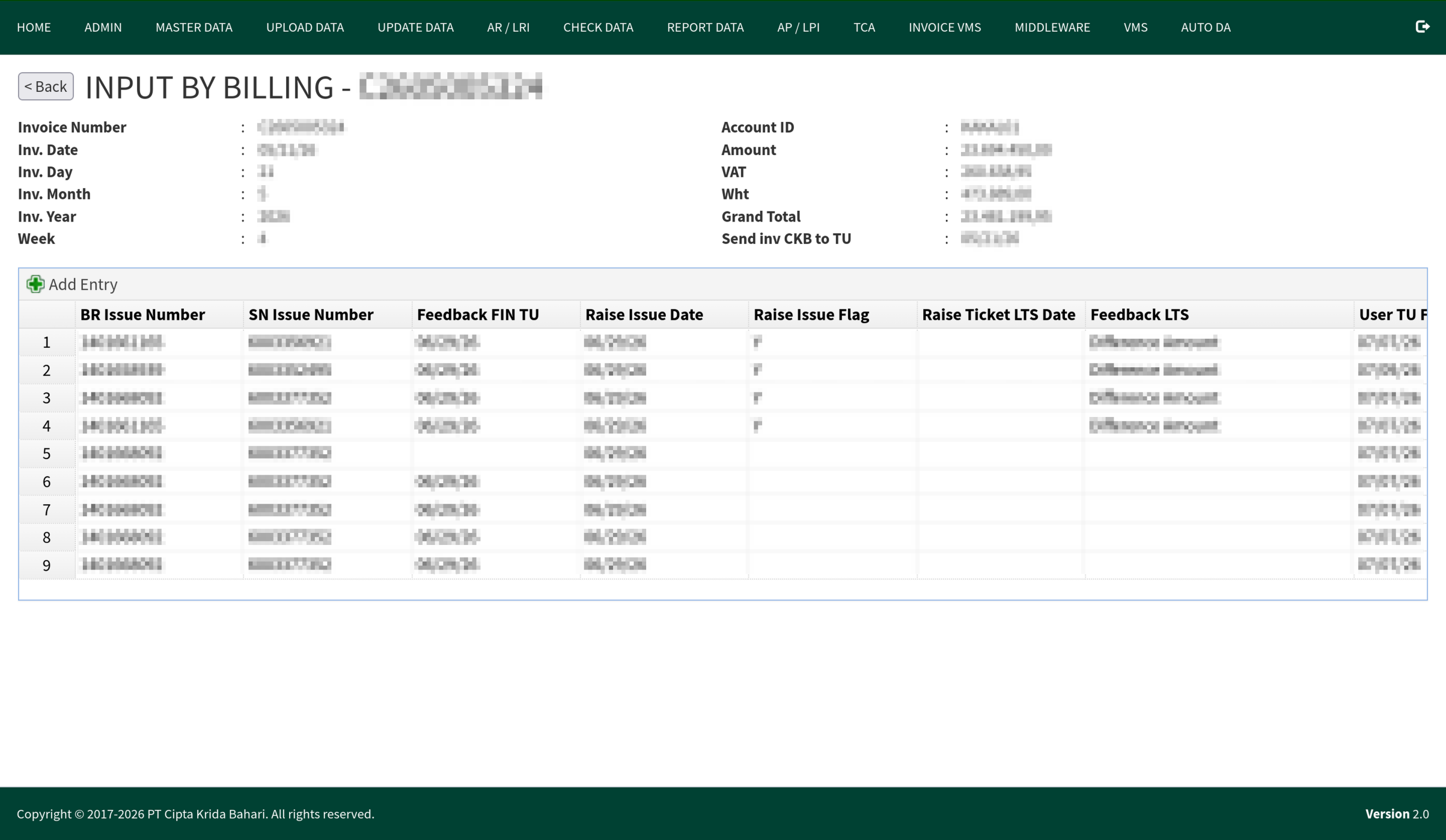Click the Add Entry label
The width and height of the screenshot is (1446, 840).
click(83, 285)
